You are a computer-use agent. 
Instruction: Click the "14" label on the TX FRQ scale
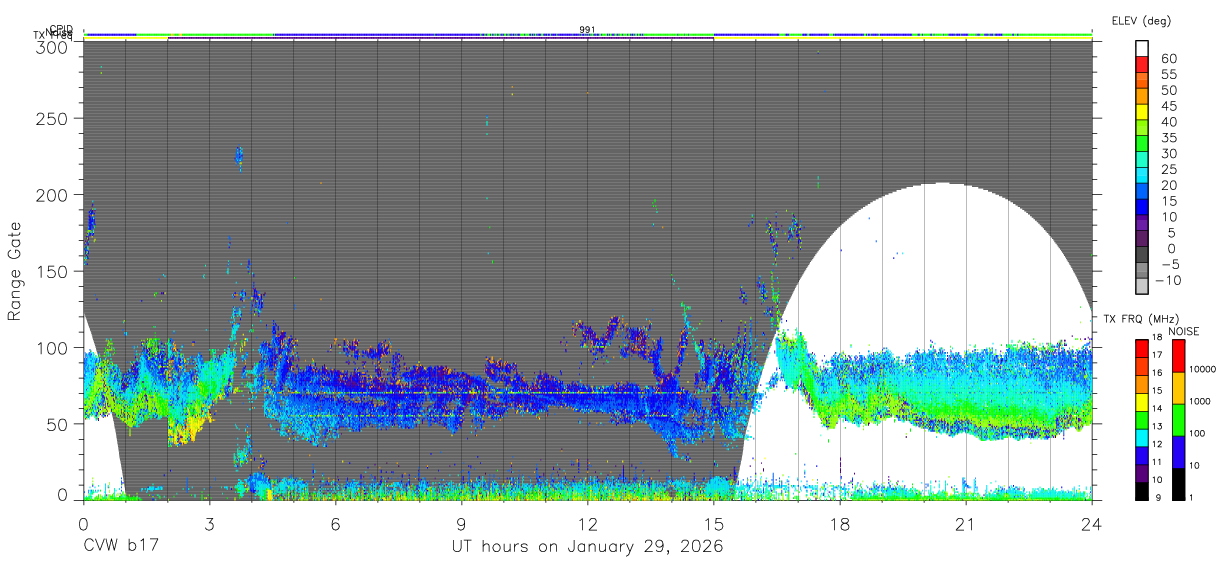tap(1157, 408)
